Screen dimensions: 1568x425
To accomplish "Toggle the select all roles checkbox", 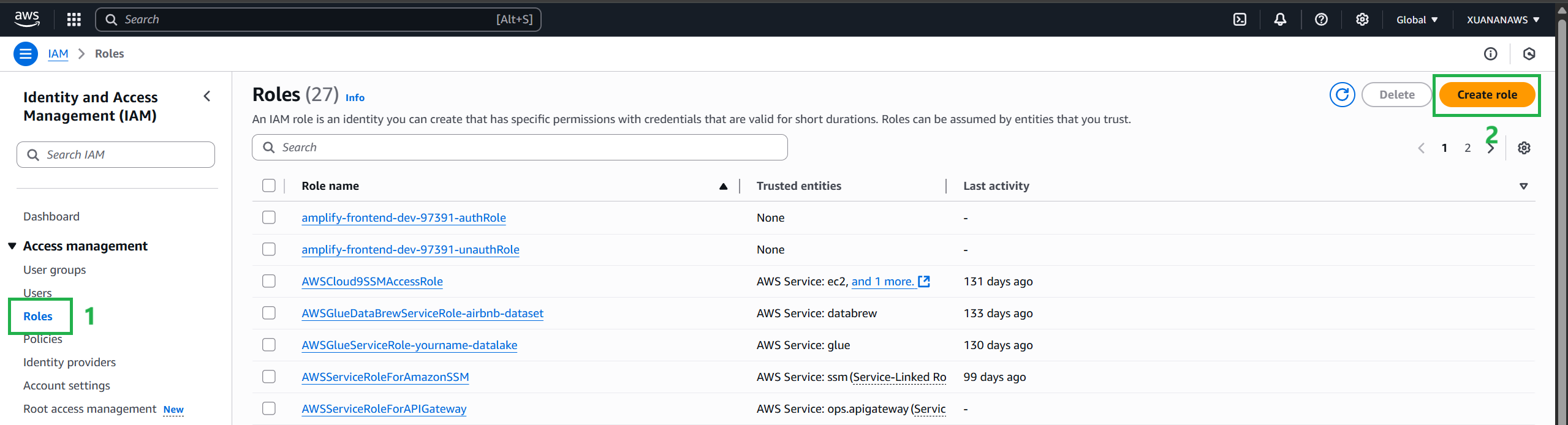I will pyautogui.click(x=269, y=186).
